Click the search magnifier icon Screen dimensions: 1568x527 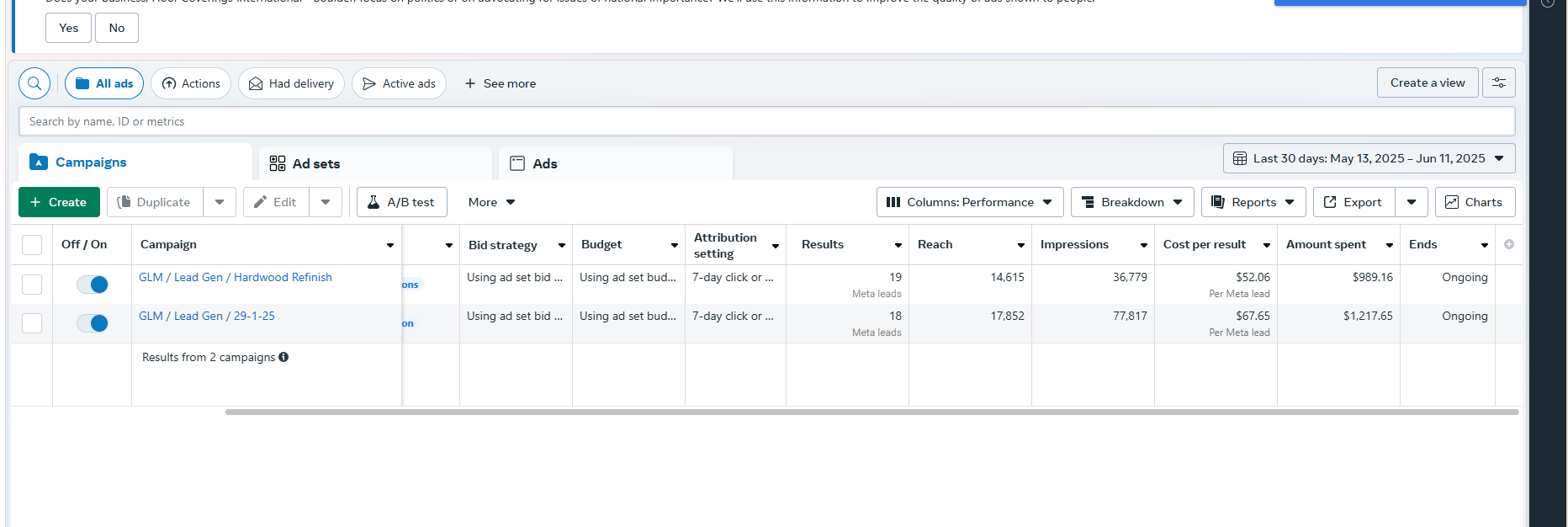point(34,83)
